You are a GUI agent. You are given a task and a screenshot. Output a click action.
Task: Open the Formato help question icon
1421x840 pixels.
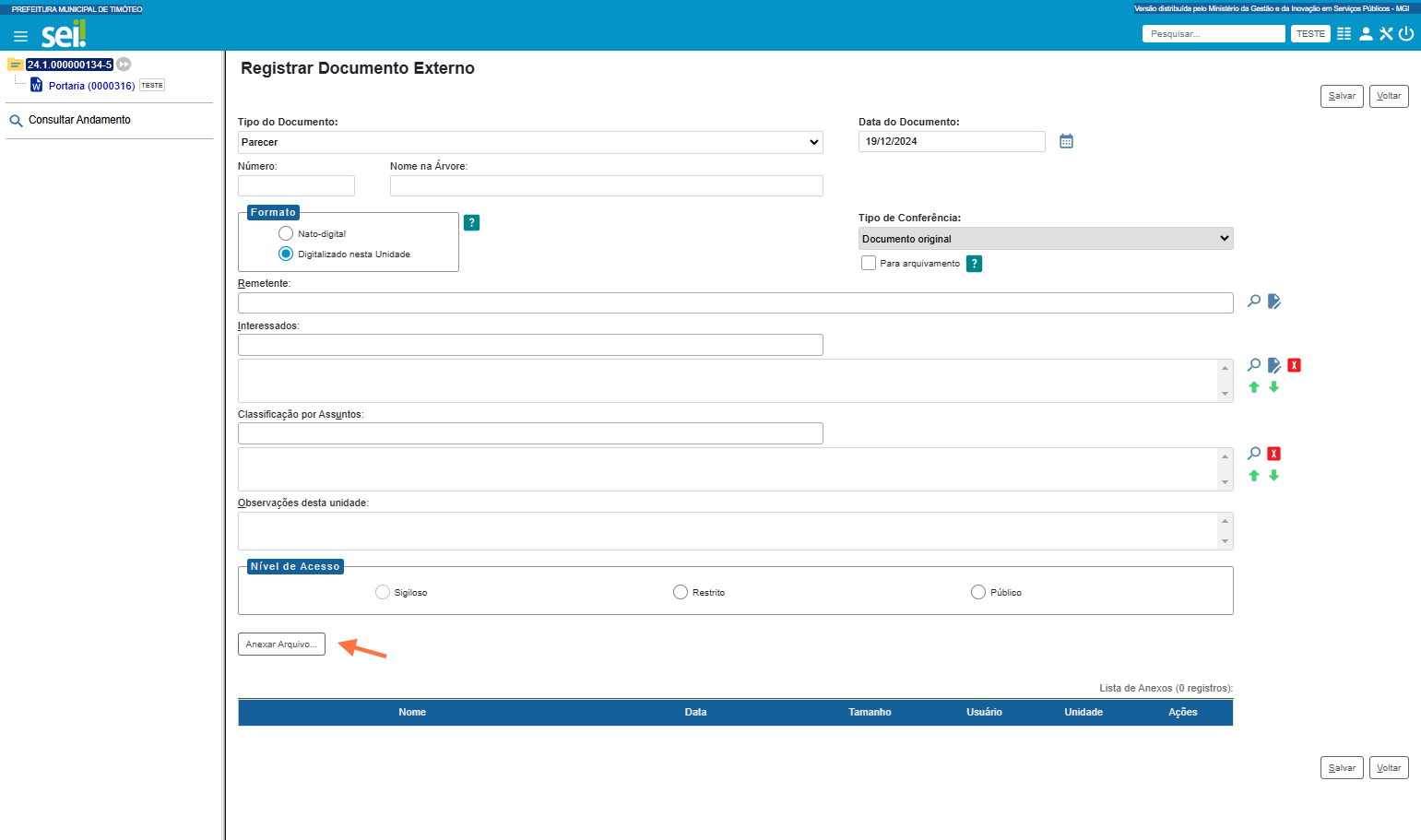(x=471, y=222)
